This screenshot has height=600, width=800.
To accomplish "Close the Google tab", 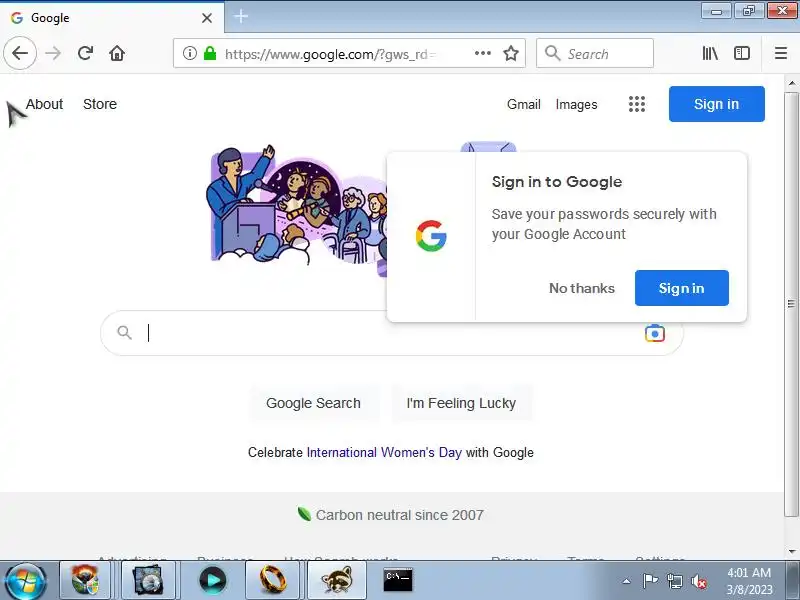I will tap(207, 18).
